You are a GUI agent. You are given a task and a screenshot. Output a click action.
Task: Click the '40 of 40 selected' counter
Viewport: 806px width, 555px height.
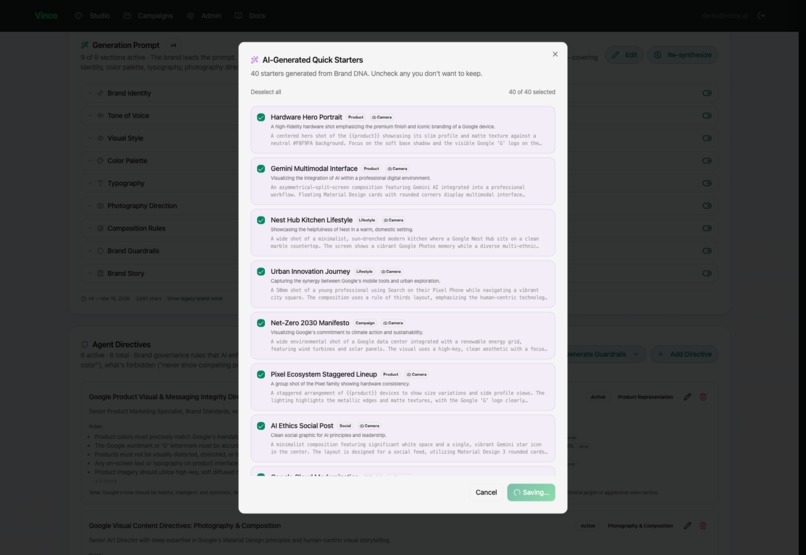tap(532, 92)
